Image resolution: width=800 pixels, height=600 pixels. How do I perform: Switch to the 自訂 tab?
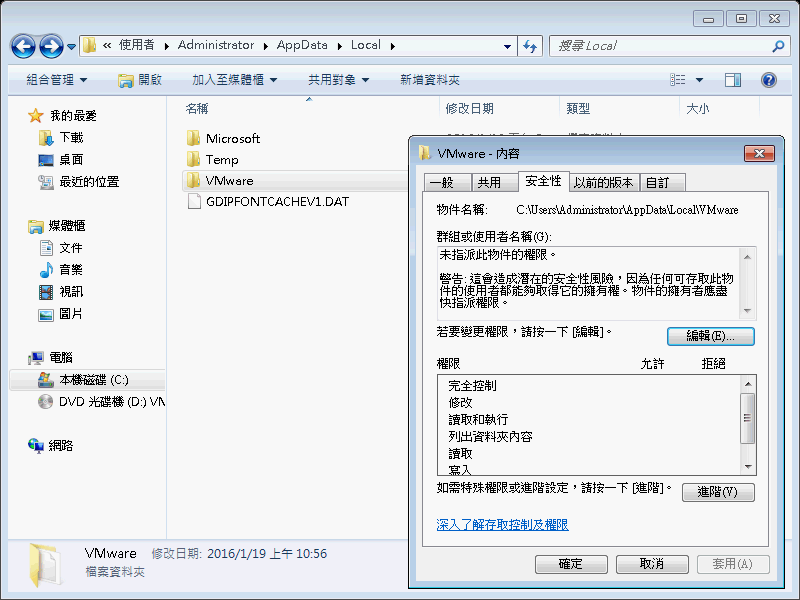662,183
